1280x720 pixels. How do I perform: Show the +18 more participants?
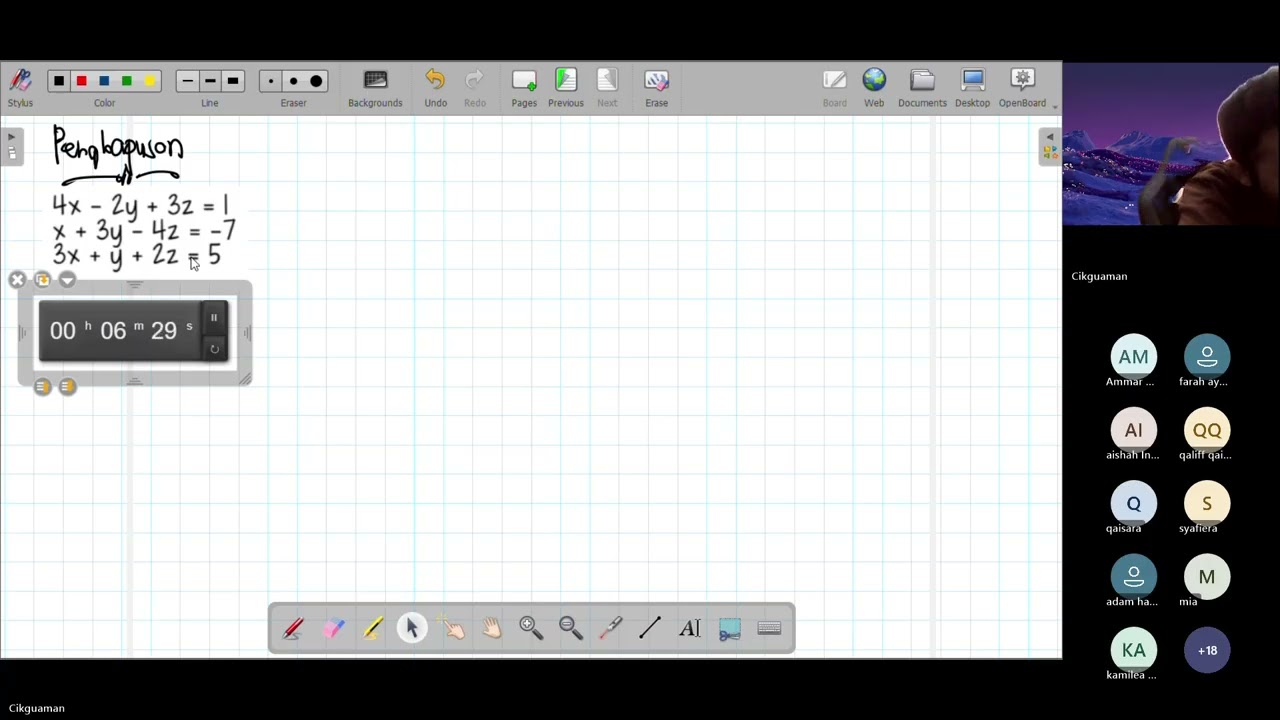1207,650
